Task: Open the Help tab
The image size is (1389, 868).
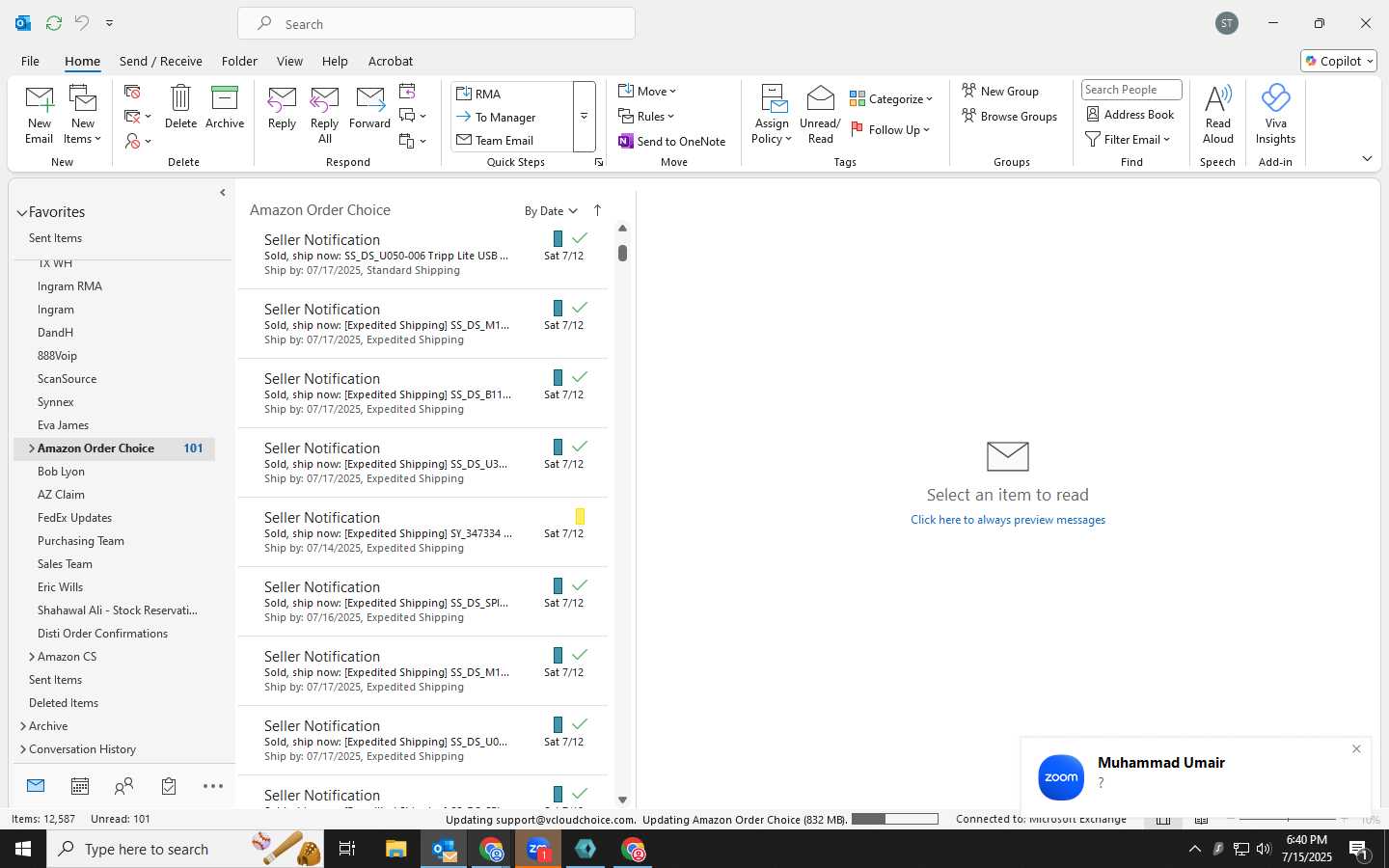Action: [x=335, y=61]
